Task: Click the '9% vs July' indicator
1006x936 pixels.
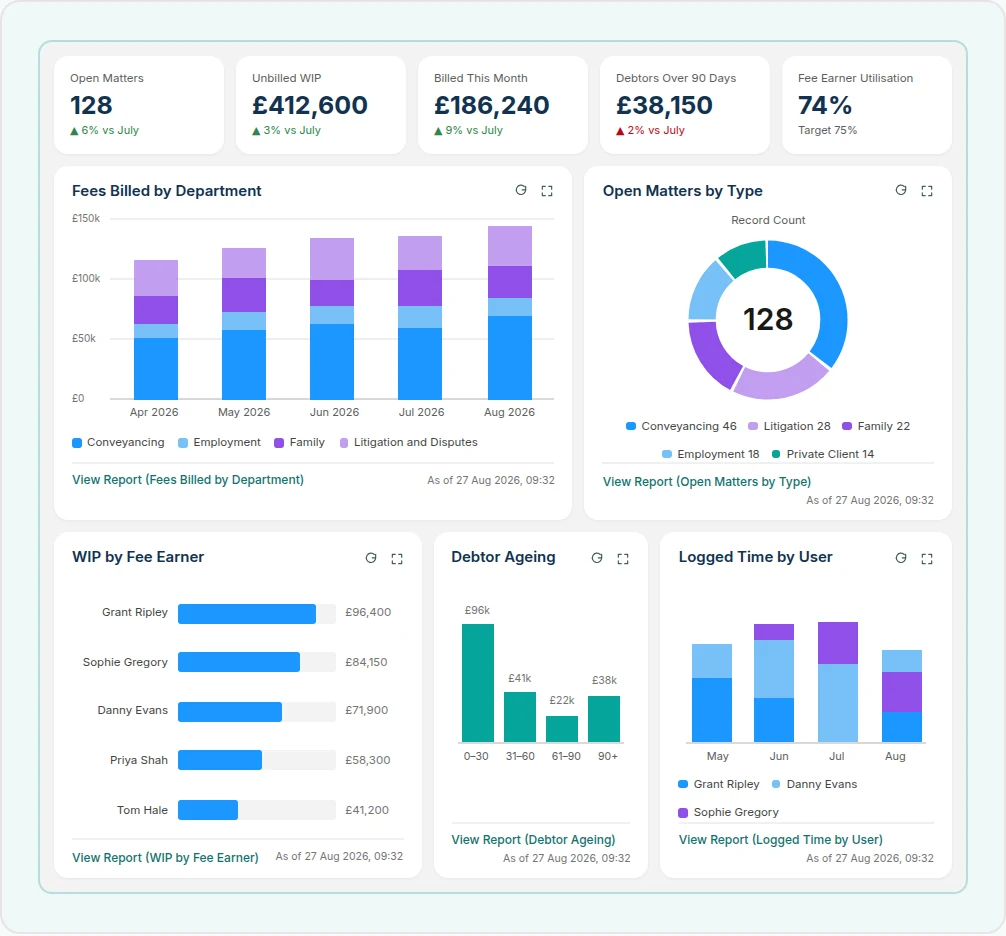Action: tap(468, 130)
